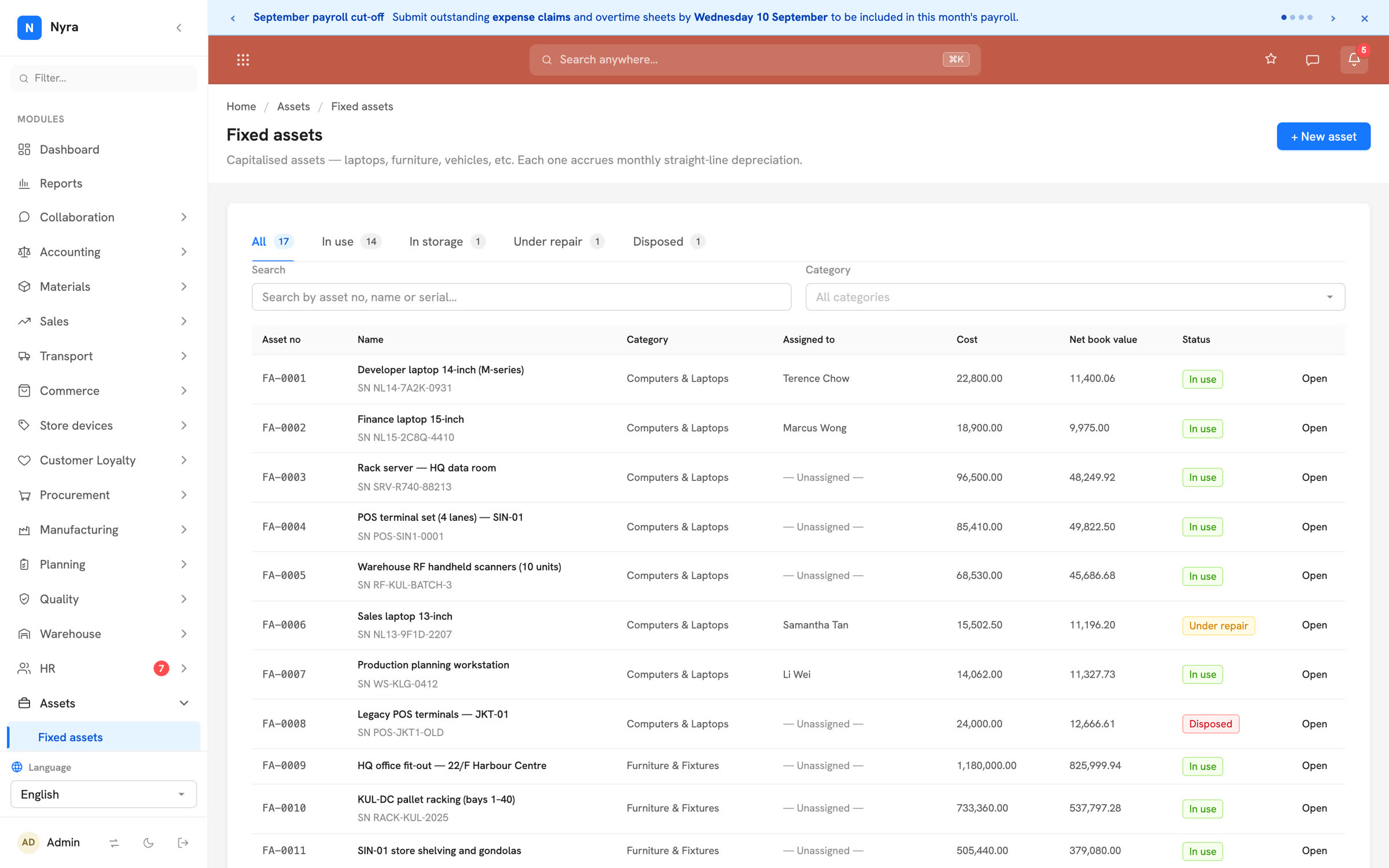1389x868 pixels.
Task: Click first announcement pagination dot
Action: tap(1284, 18)
